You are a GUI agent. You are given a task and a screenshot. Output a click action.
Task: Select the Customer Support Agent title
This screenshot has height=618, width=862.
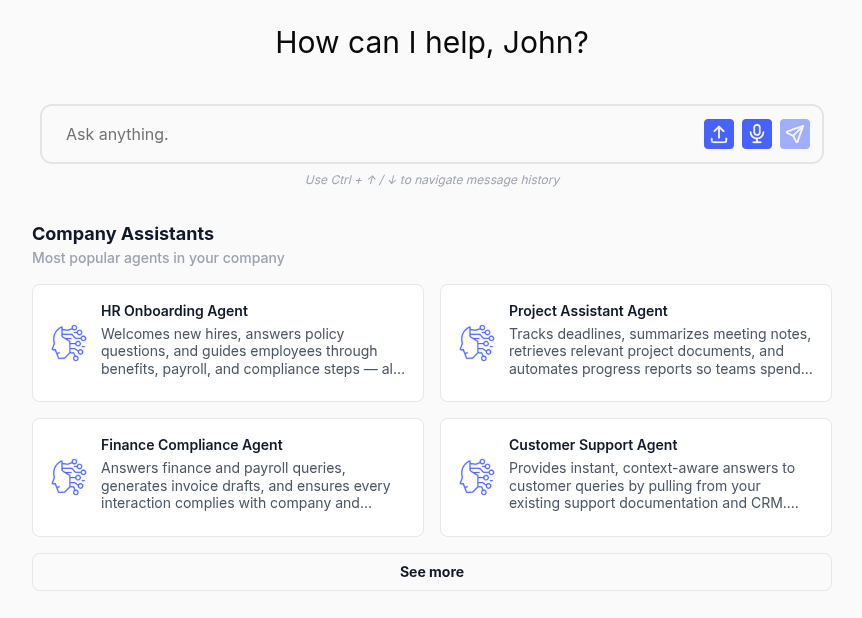tap(593, 445)
